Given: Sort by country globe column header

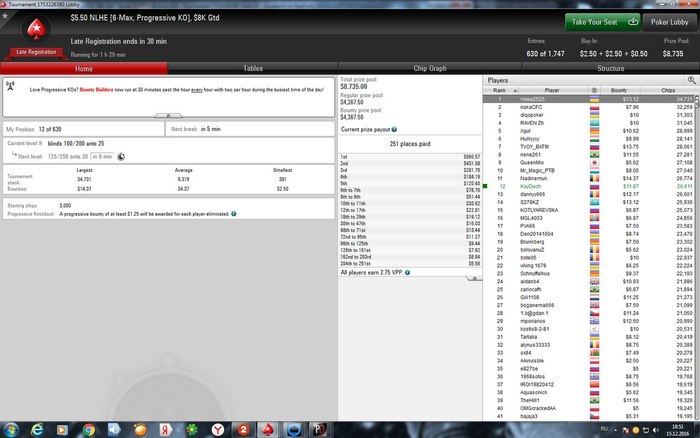Looking at the screenshot, I should click(594, 90).
